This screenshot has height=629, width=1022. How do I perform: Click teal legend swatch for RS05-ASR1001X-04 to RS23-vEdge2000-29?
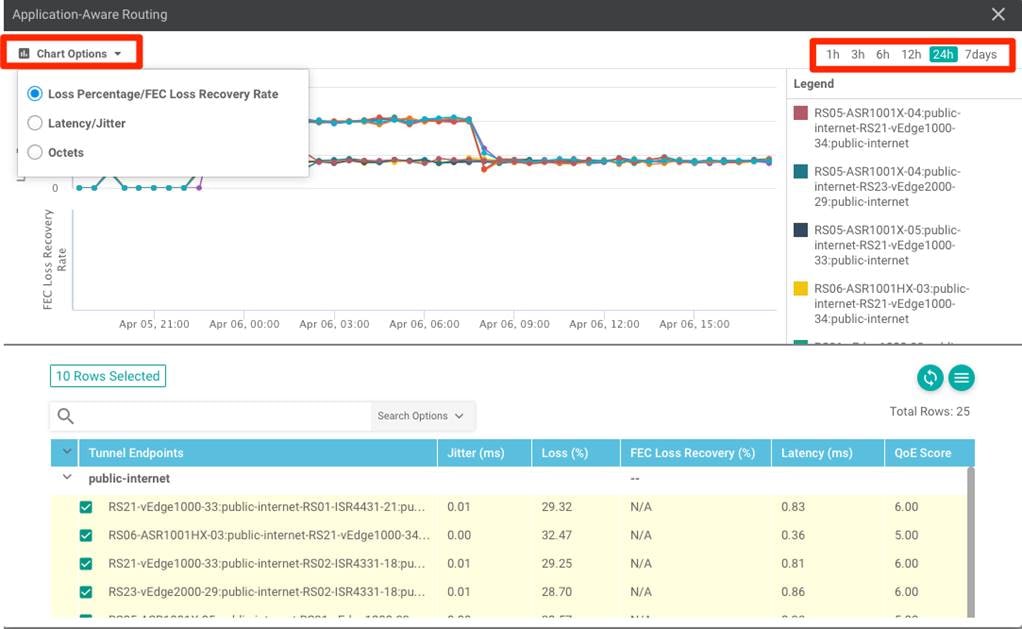[800, 171]
